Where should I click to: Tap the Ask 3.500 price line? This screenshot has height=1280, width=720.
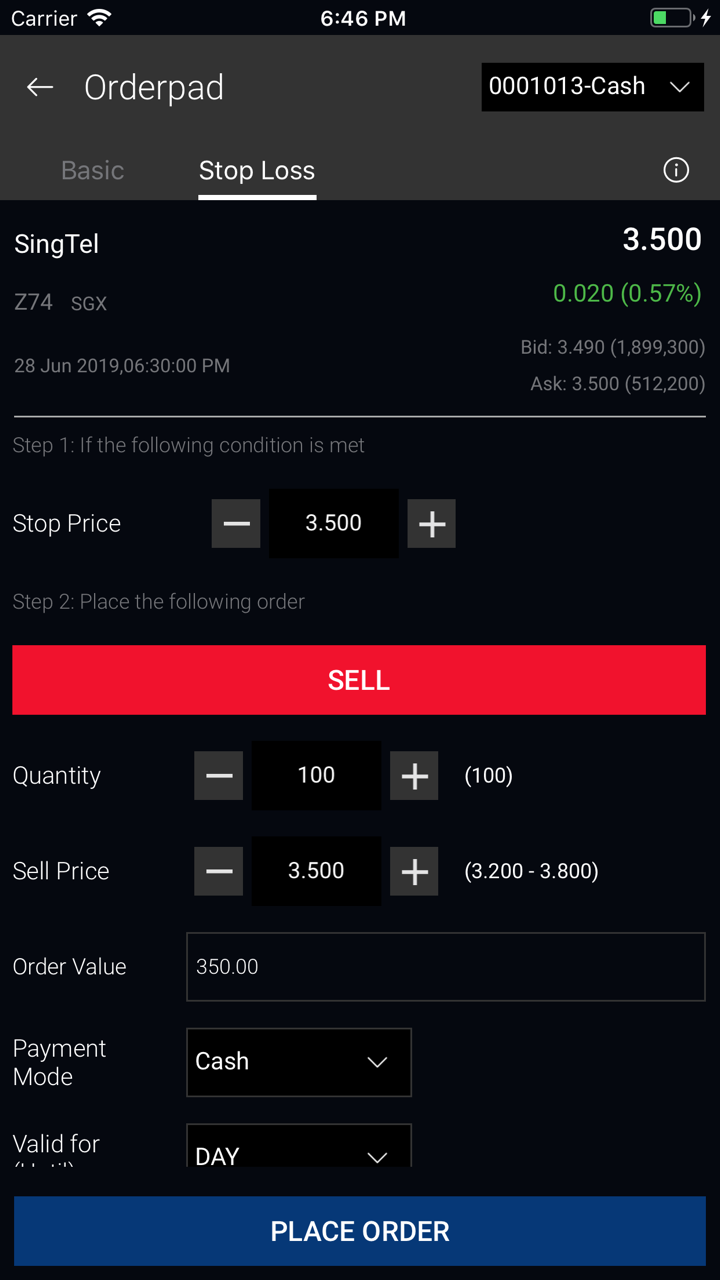coord(617,384)
